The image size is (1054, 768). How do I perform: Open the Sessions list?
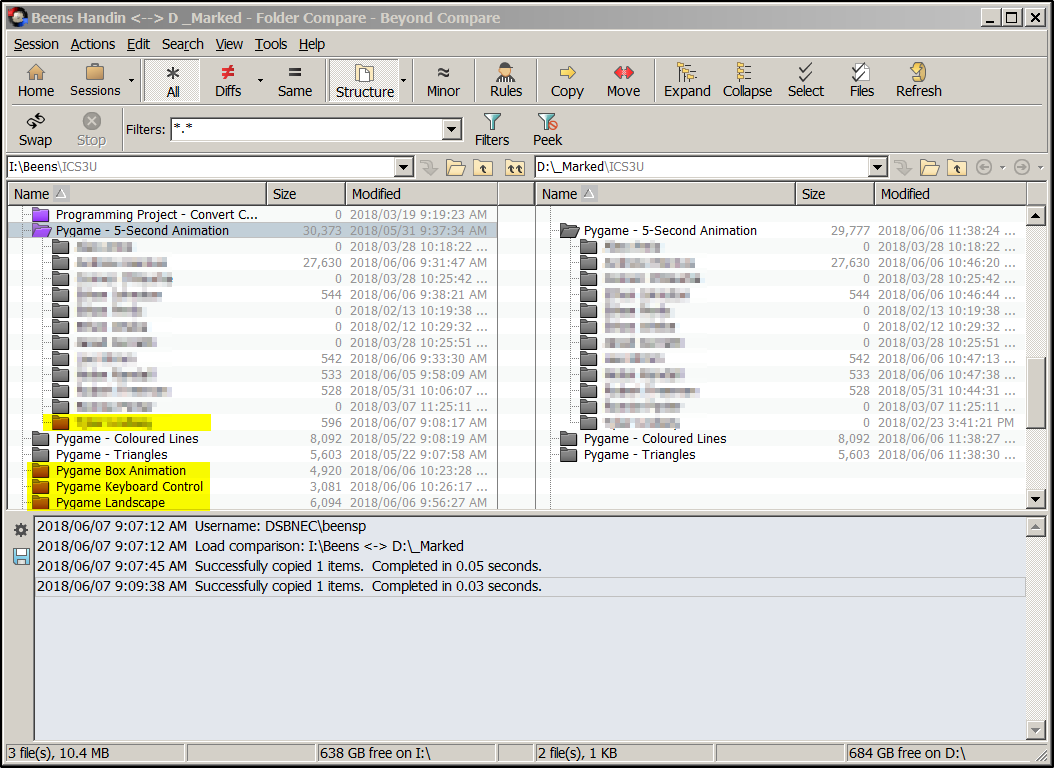pos(95,81)
